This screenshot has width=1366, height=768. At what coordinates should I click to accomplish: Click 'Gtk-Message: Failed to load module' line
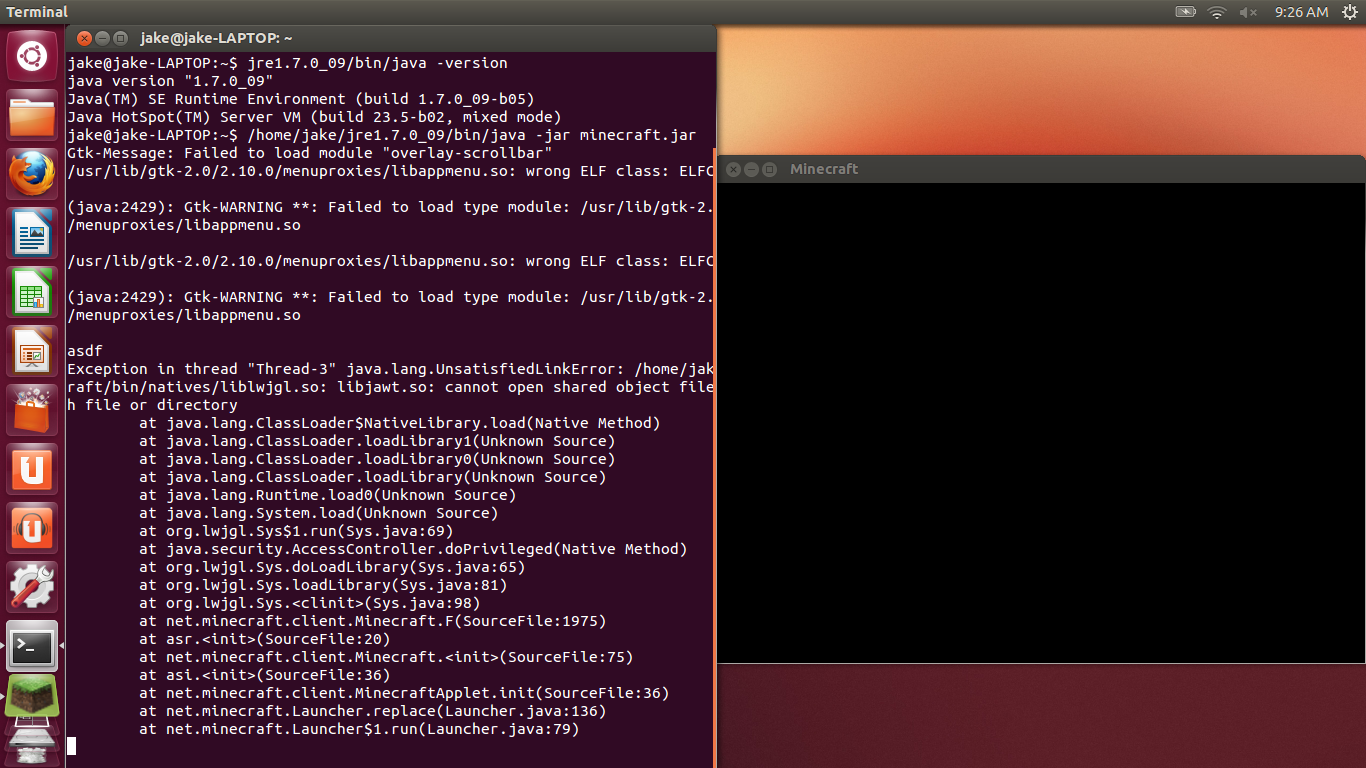click(x=310, y=153)
